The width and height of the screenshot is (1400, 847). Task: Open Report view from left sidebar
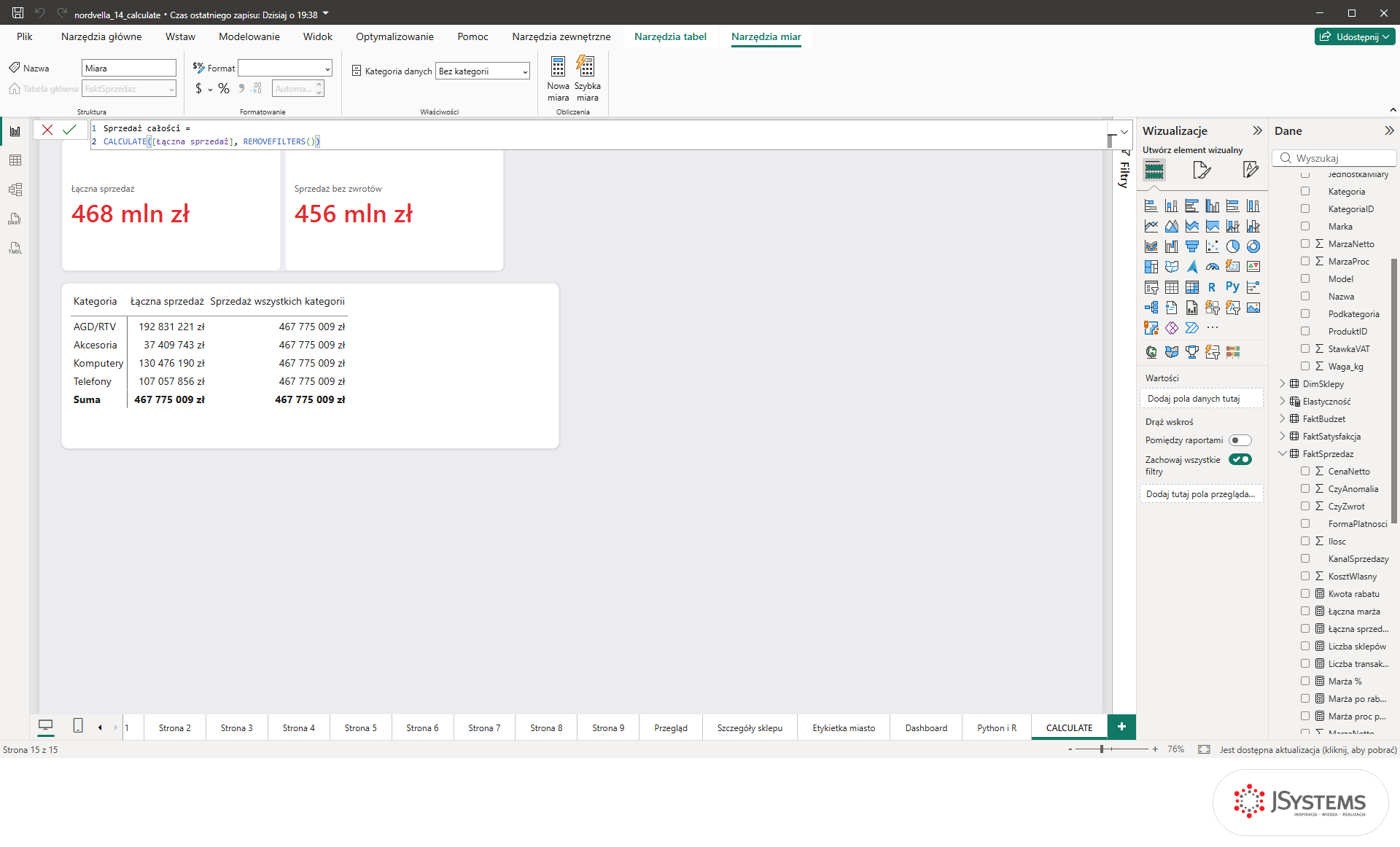click(x=15, y=131)
